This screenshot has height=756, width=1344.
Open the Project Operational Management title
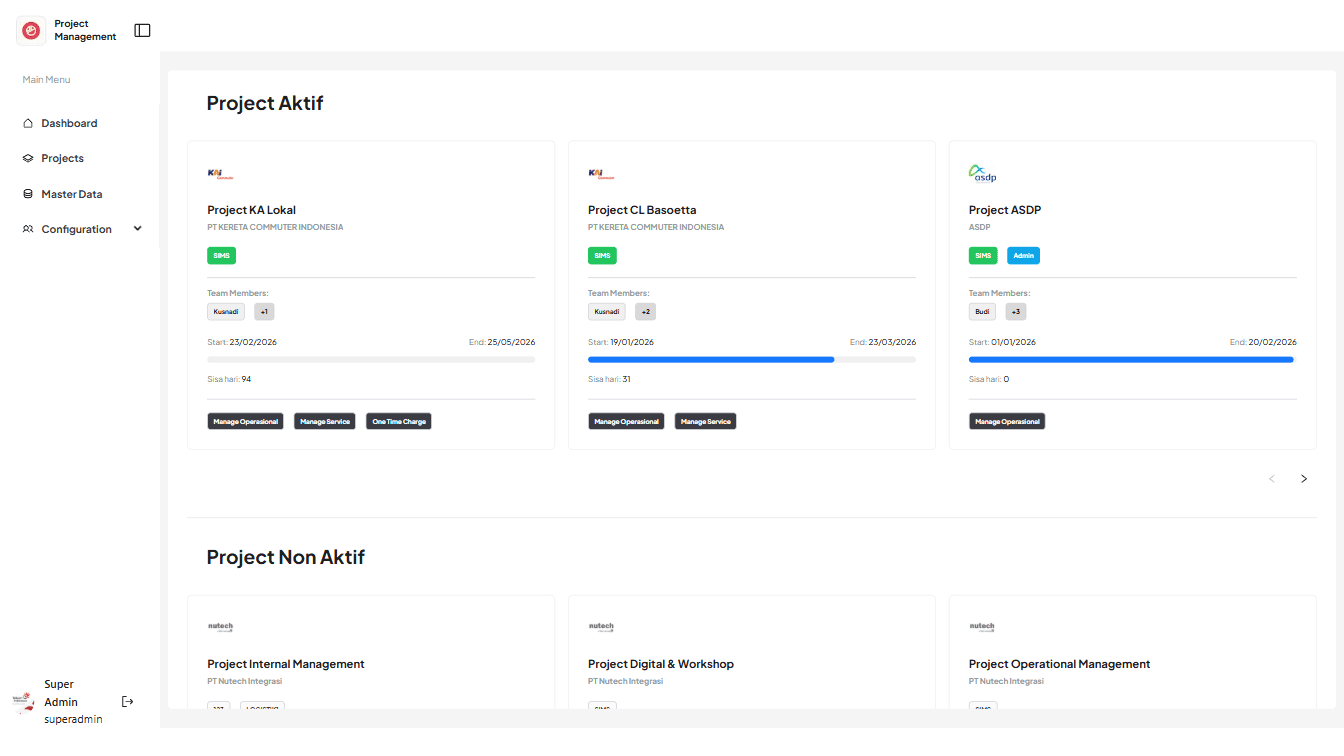click(1060, 664)
